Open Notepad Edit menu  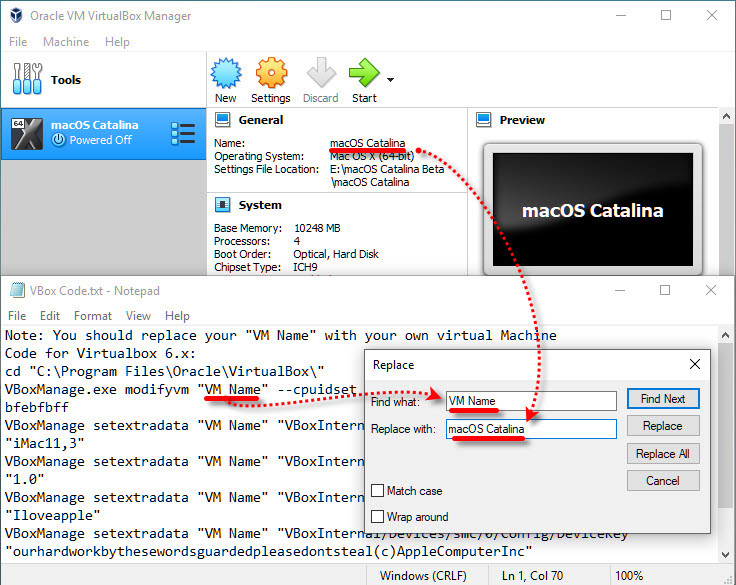[50, 316]
